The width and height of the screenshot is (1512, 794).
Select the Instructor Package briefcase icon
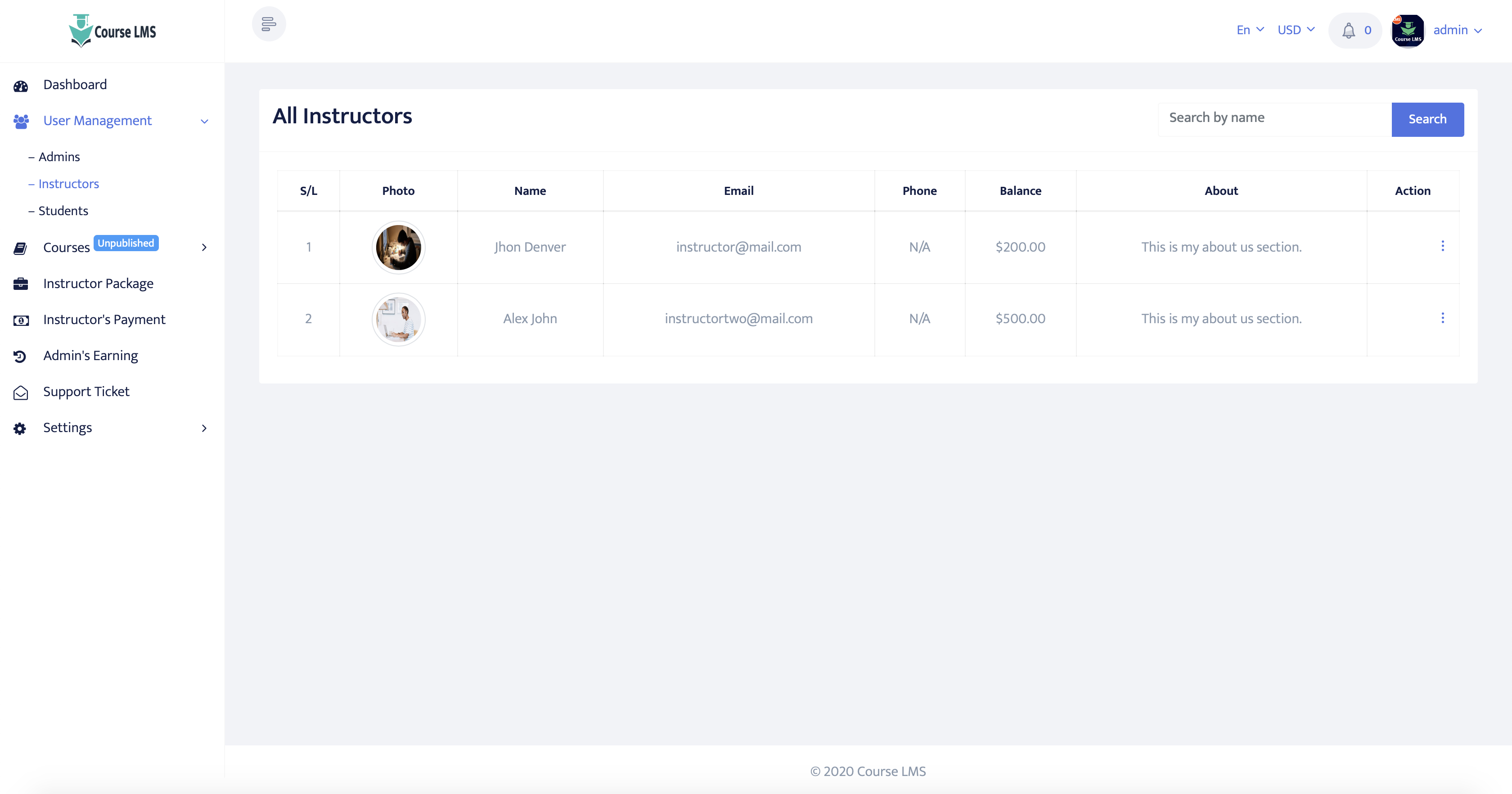point(21,284)
